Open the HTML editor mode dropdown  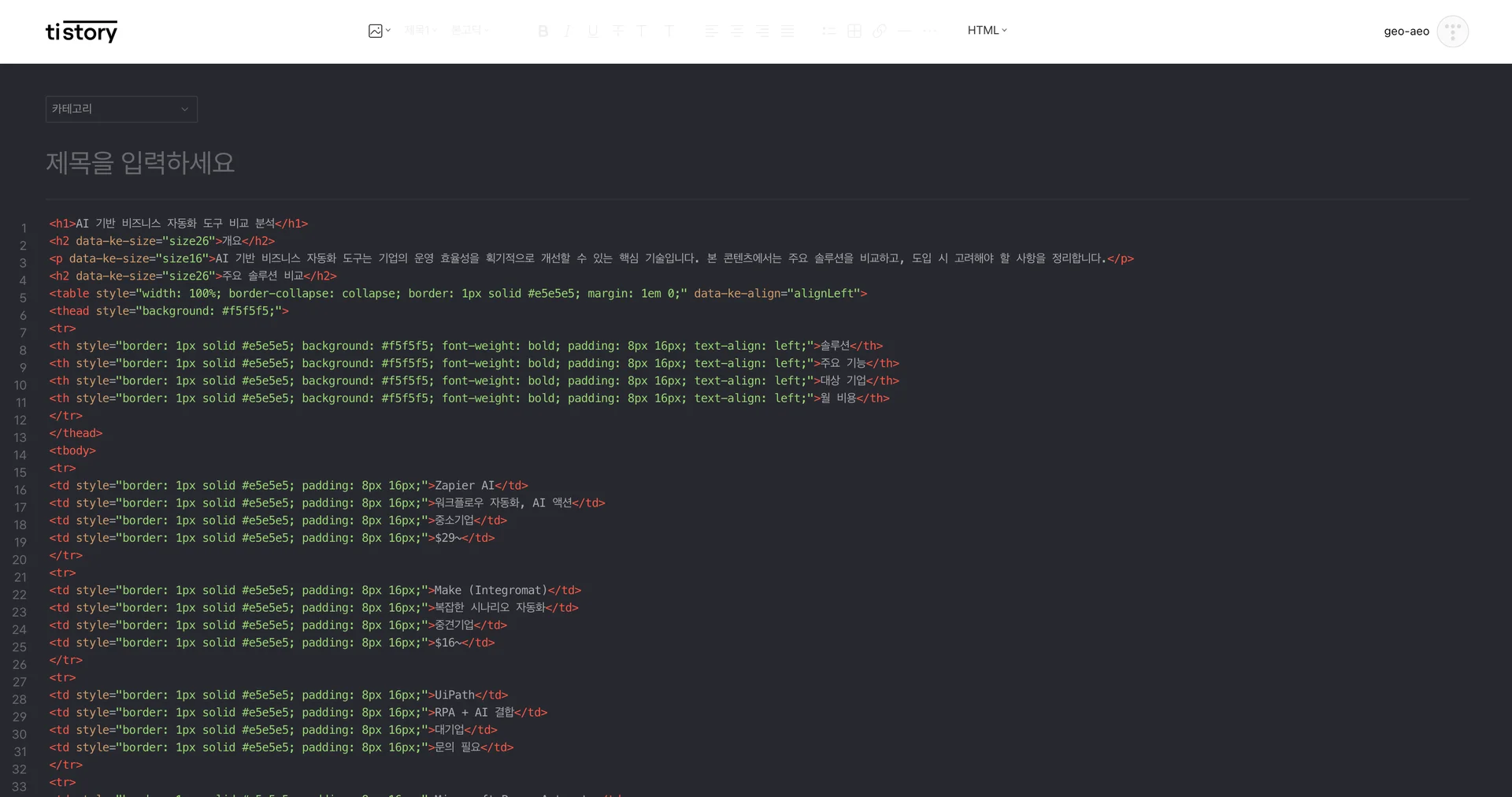click(x=987, y=30)
